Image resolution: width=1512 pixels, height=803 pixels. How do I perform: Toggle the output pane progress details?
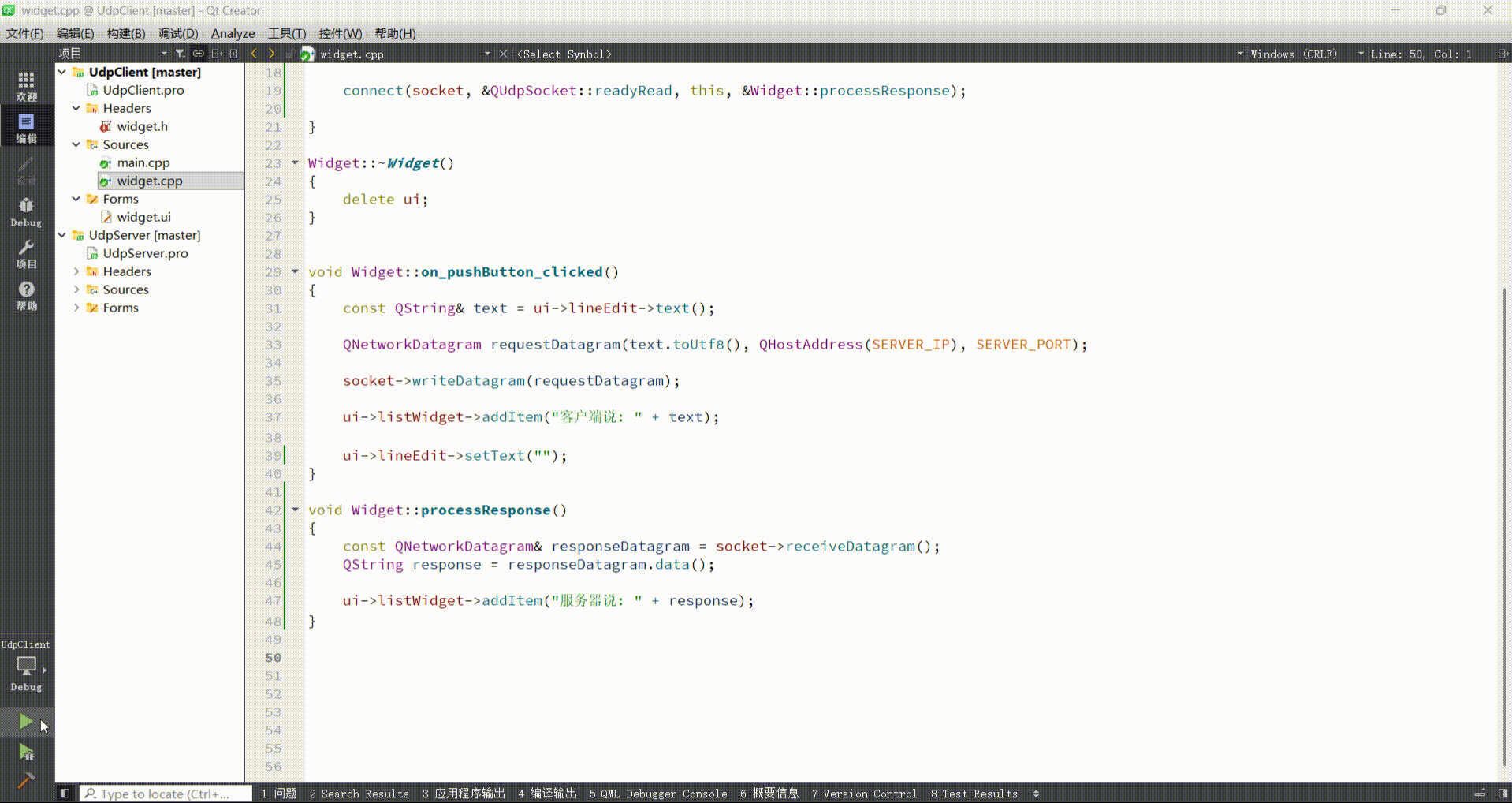tap(1480, 794)
